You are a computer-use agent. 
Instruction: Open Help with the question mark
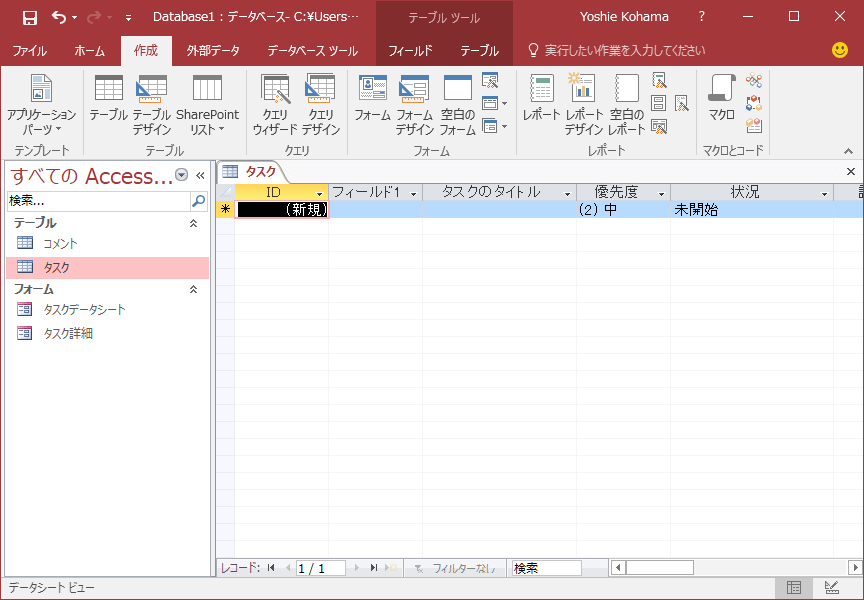(x=701, y=17)
